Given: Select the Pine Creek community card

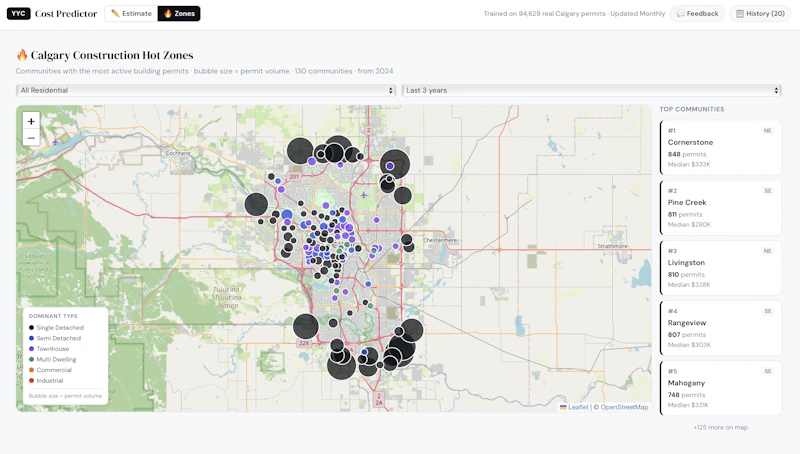Looking at the screenshot, I should click(720, 208).
